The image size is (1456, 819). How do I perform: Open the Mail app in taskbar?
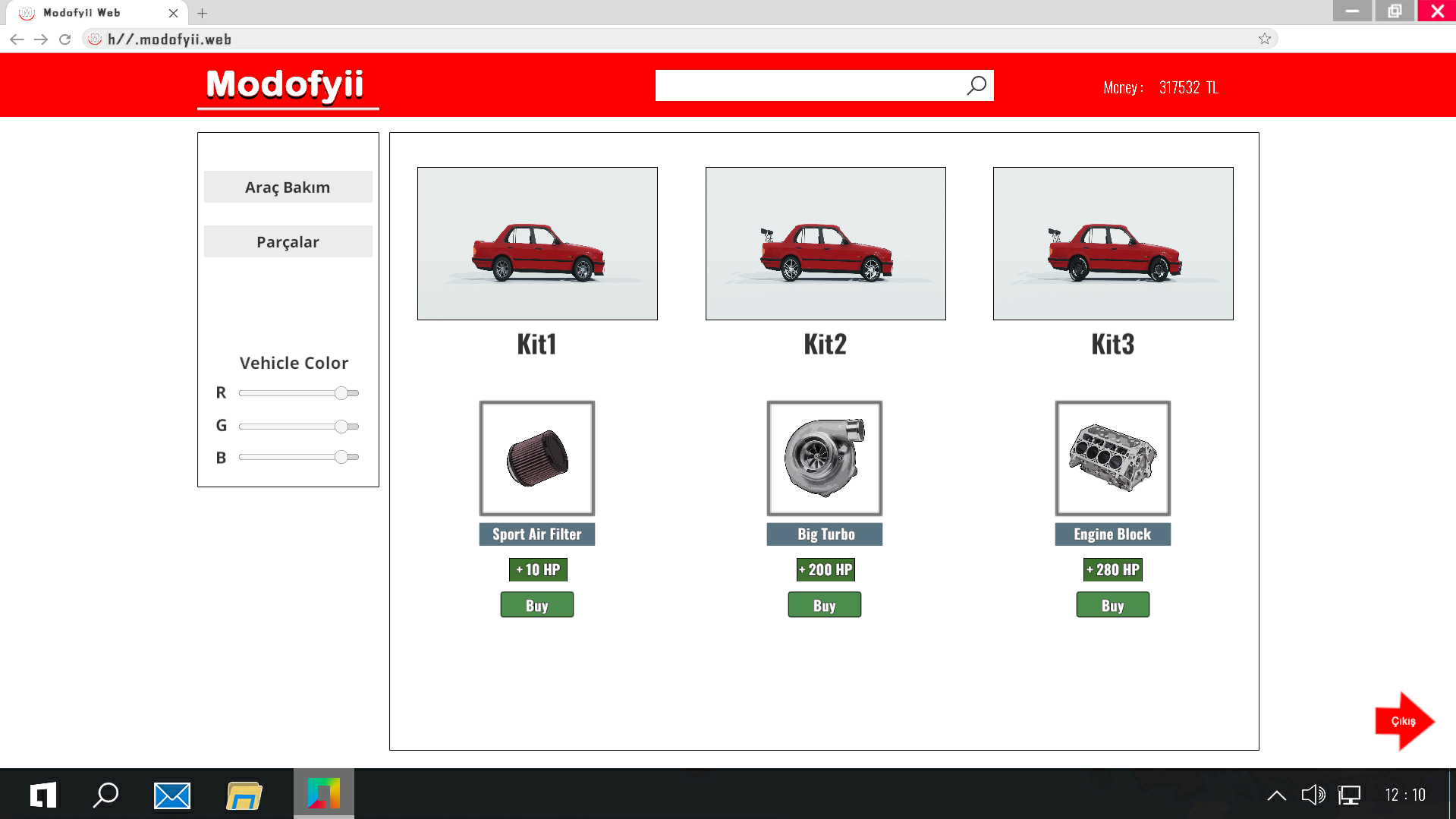(x=172, y=795)
